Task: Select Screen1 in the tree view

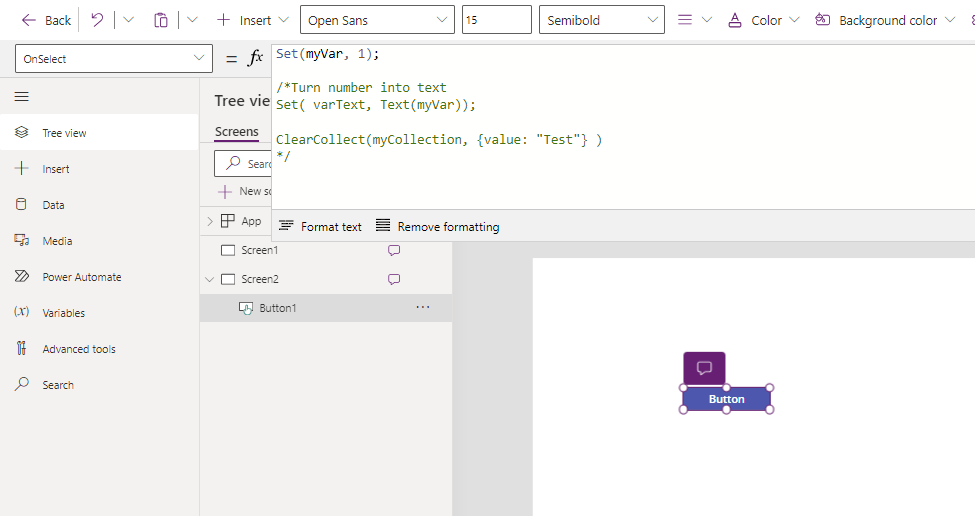Action: click(x=259, y=250)
